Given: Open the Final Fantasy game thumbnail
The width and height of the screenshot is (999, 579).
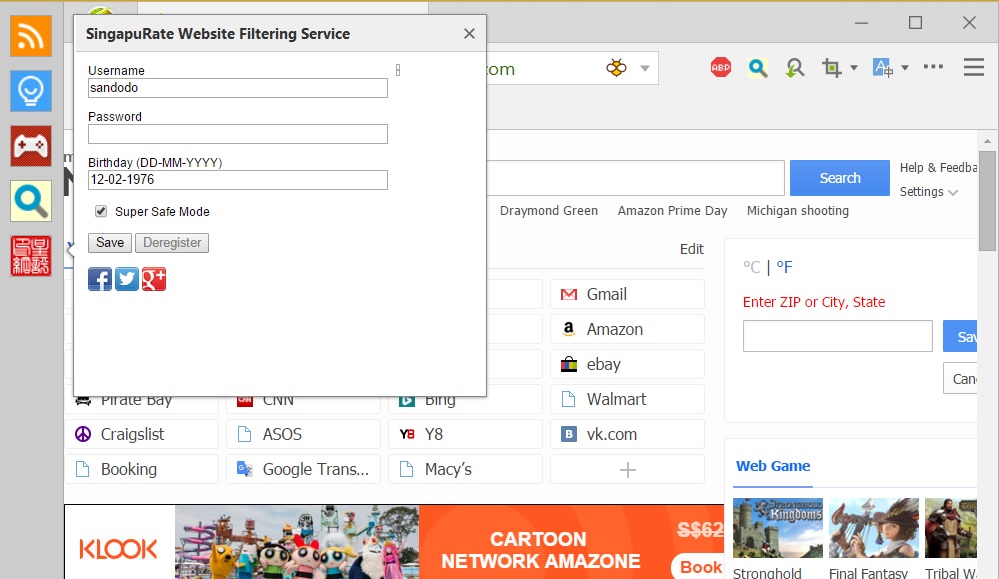Looking at the screenshot, I should tap(874, 528).
